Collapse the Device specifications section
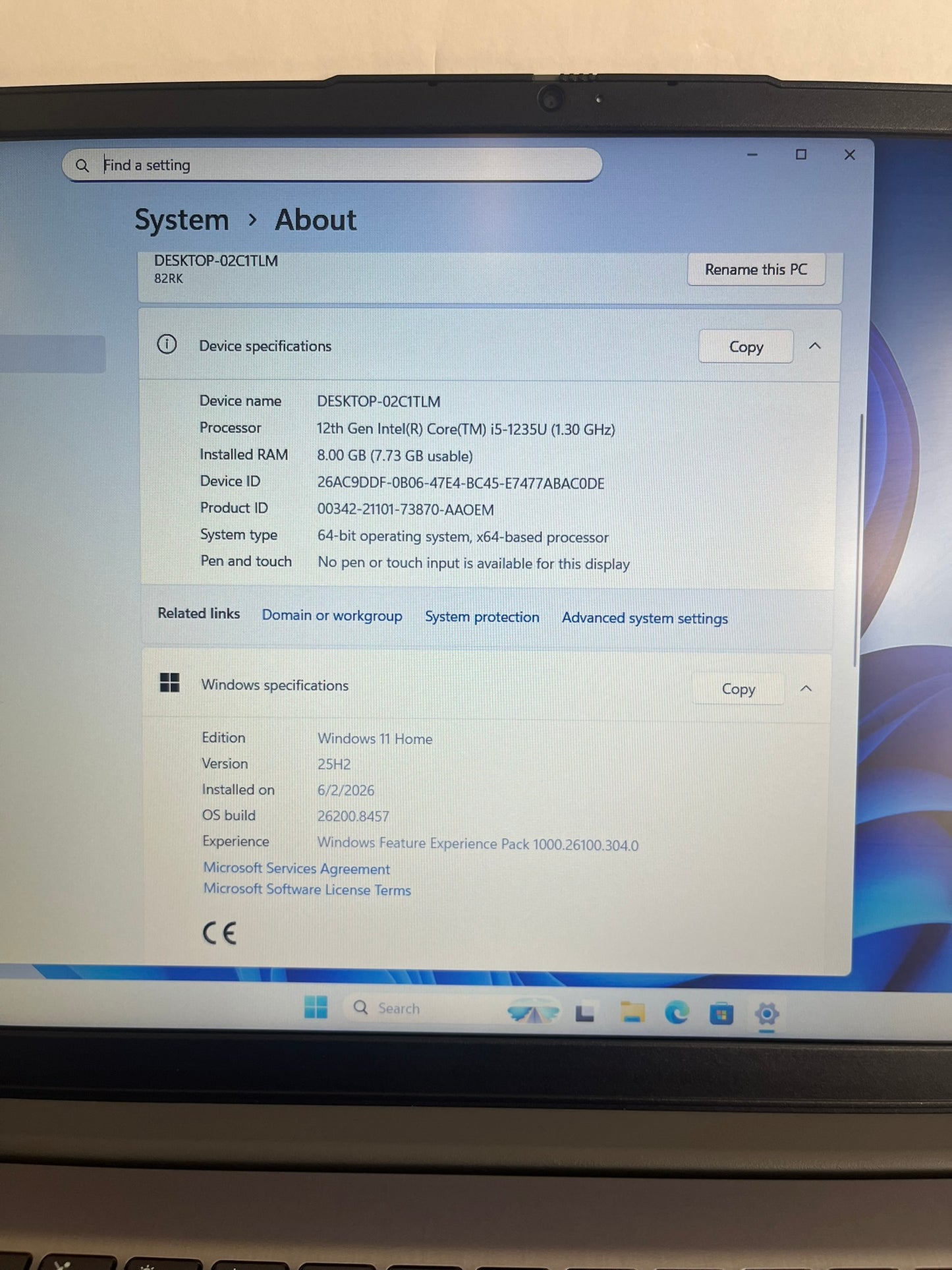 815,346
